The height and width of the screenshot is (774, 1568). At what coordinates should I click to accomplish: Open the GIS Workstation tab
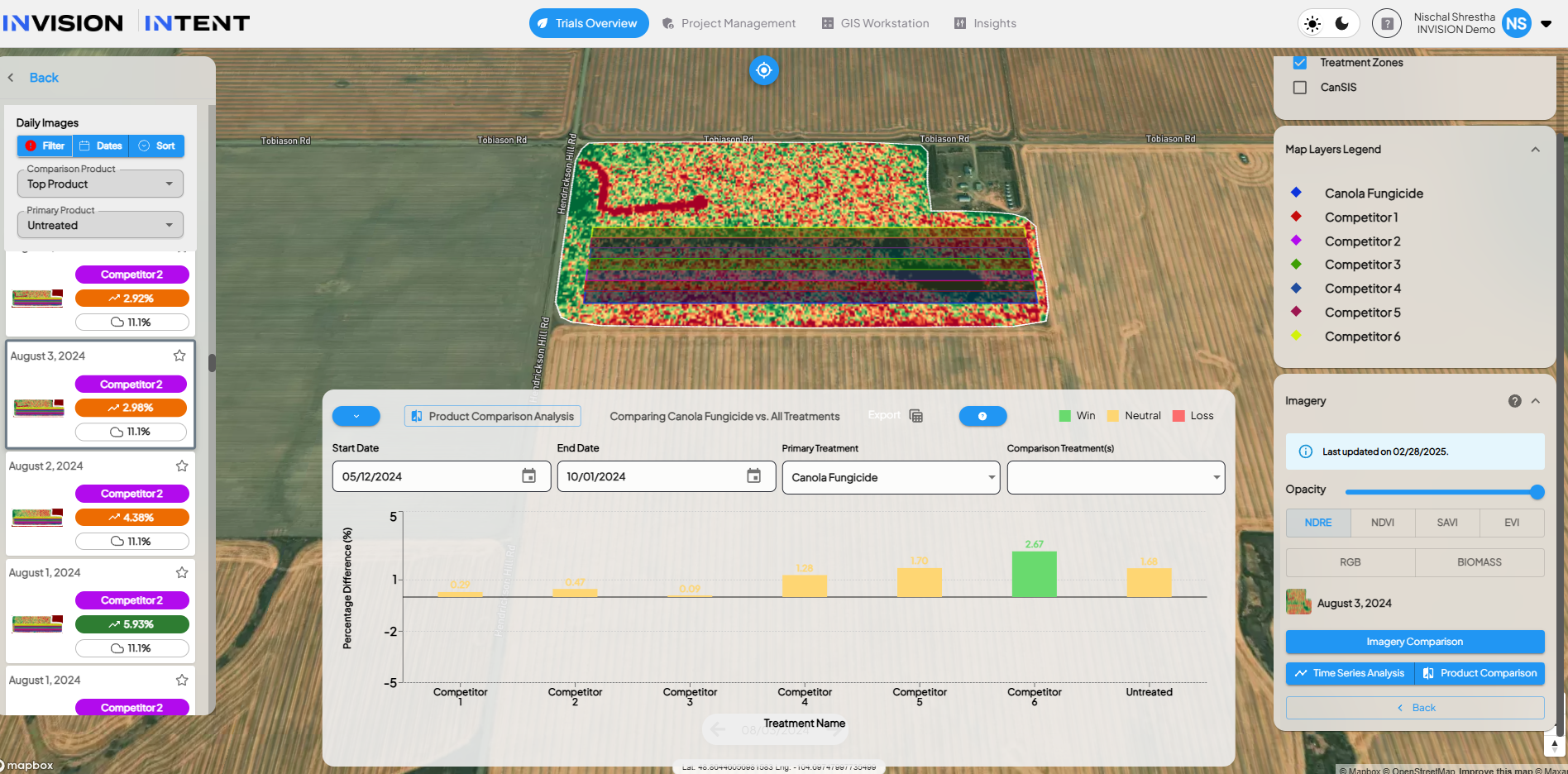point(875,23)
